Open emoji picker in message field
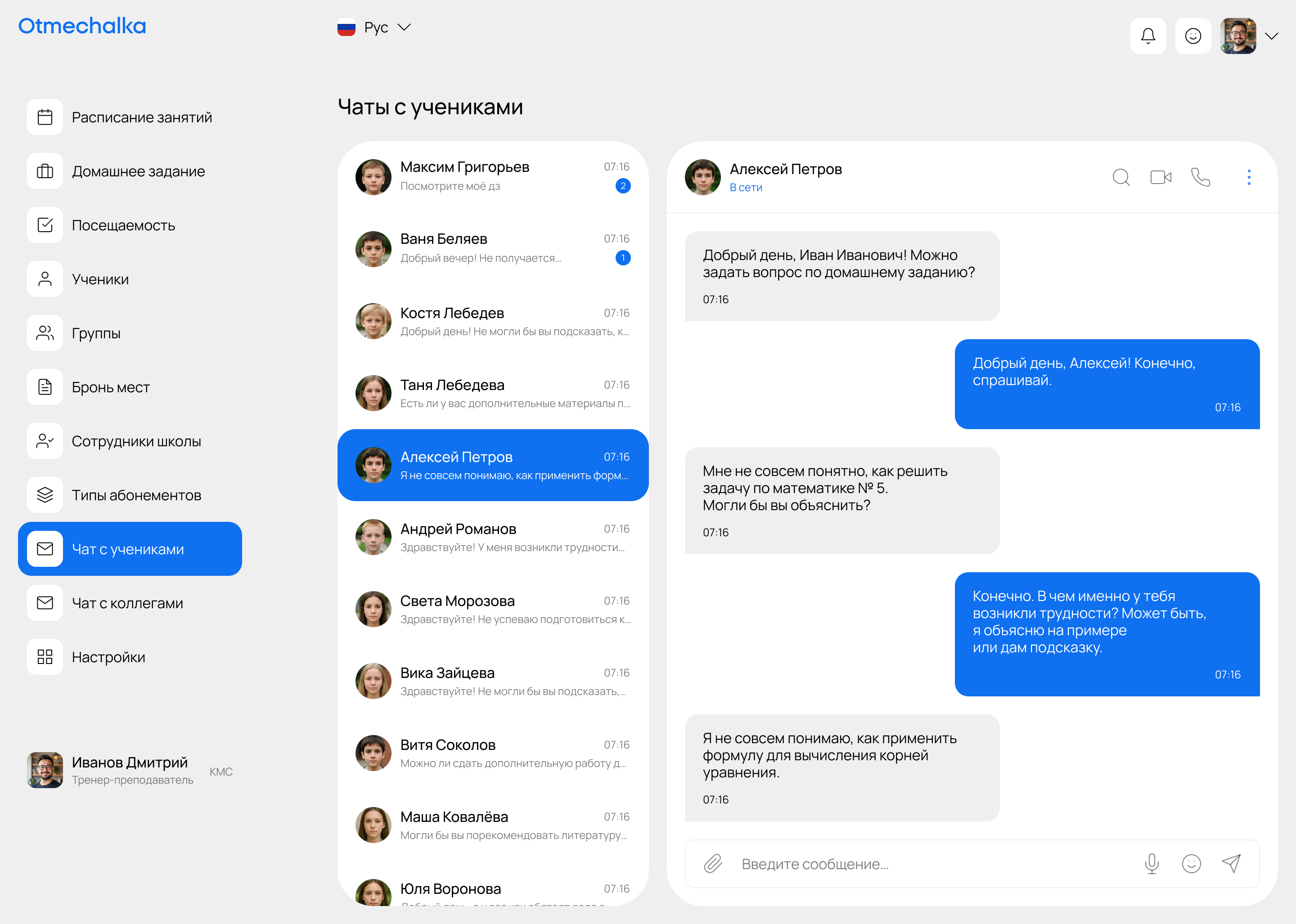1296x924 pixels. point(1191,863)
